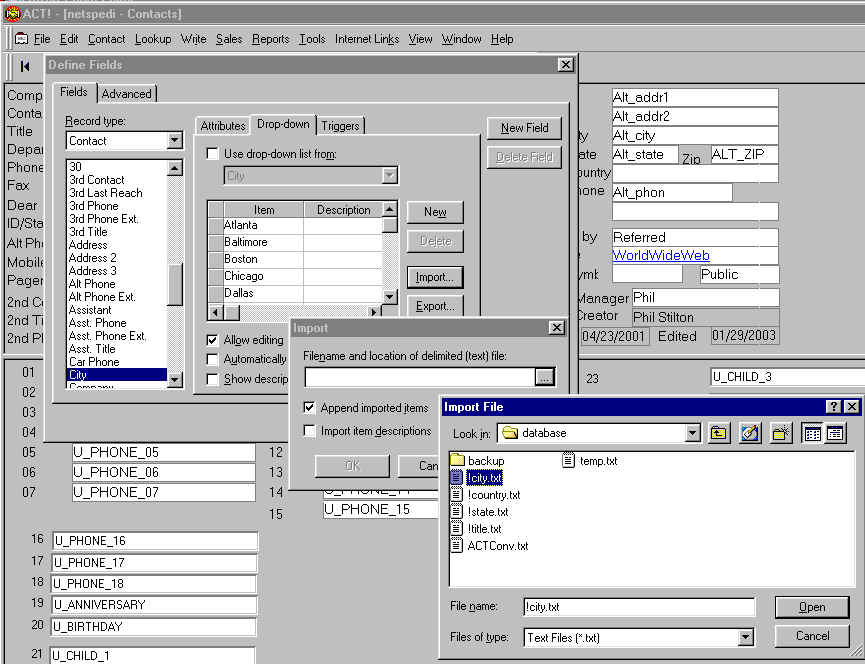The image size is (865, 664).
Task: Select the ACTConv.txt file
Action: (489, 546)
